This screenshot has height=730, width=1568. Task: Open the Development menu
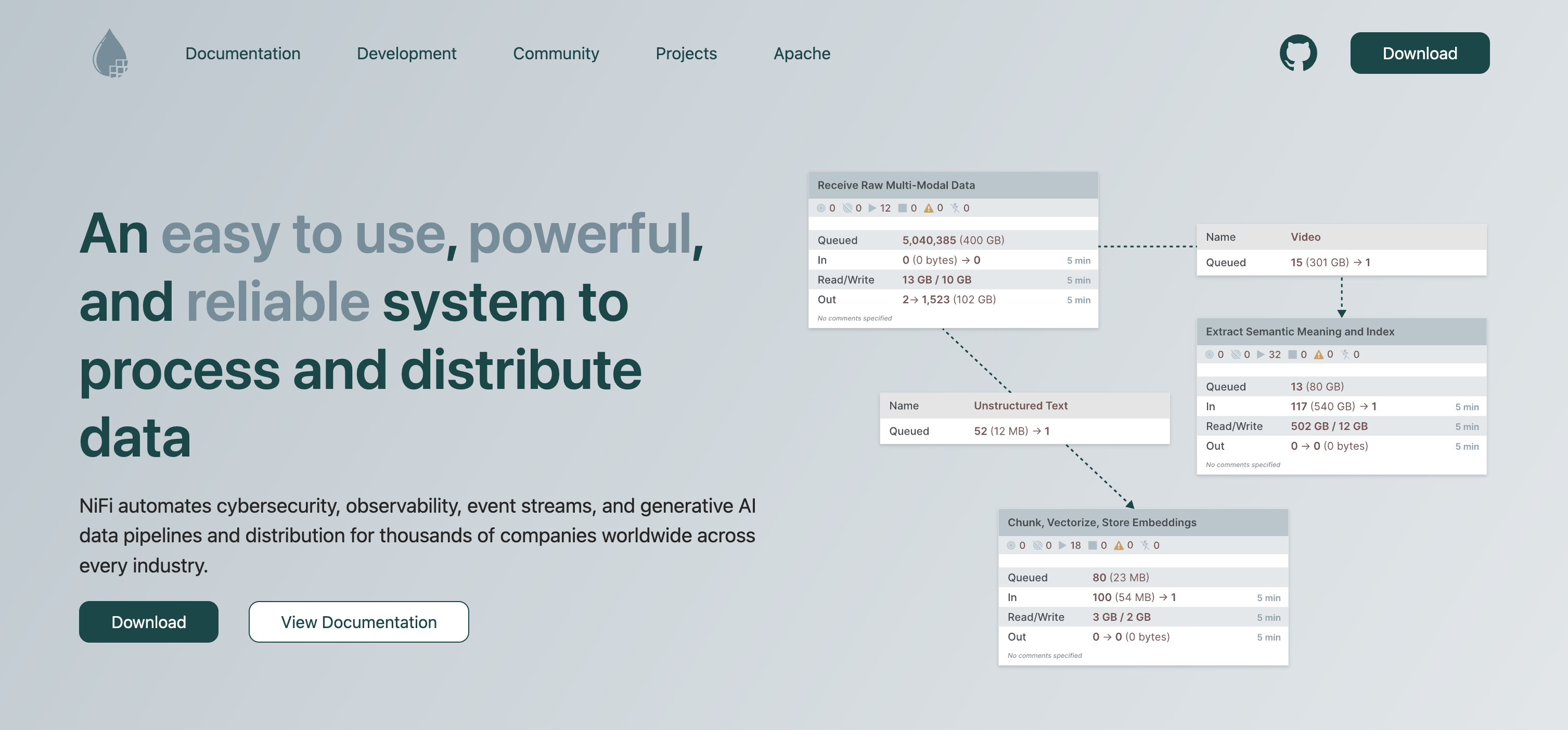point(406,54)
